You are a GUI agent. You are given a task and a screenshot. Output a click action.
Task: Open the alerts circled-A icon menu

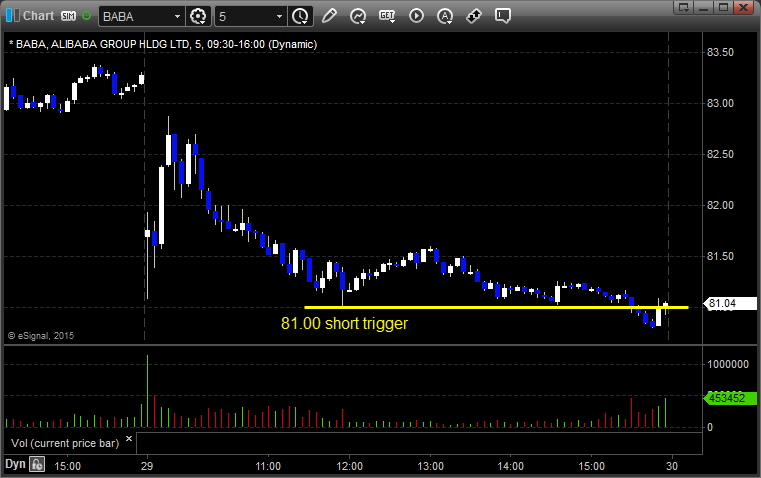click(x=445, y=16)
